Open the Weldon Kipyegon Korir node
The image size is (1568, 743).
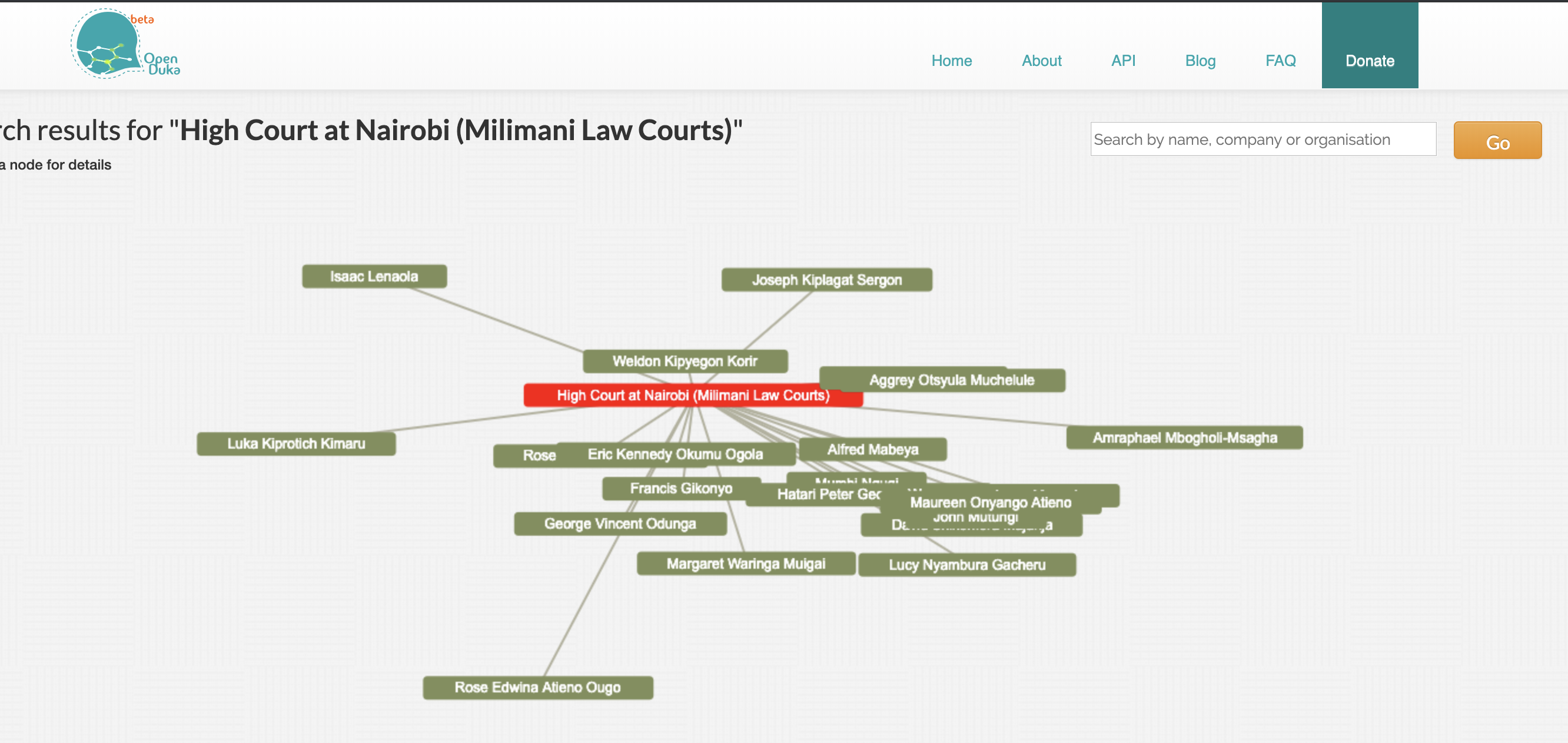pyautogui.click(x=684, y=361)
